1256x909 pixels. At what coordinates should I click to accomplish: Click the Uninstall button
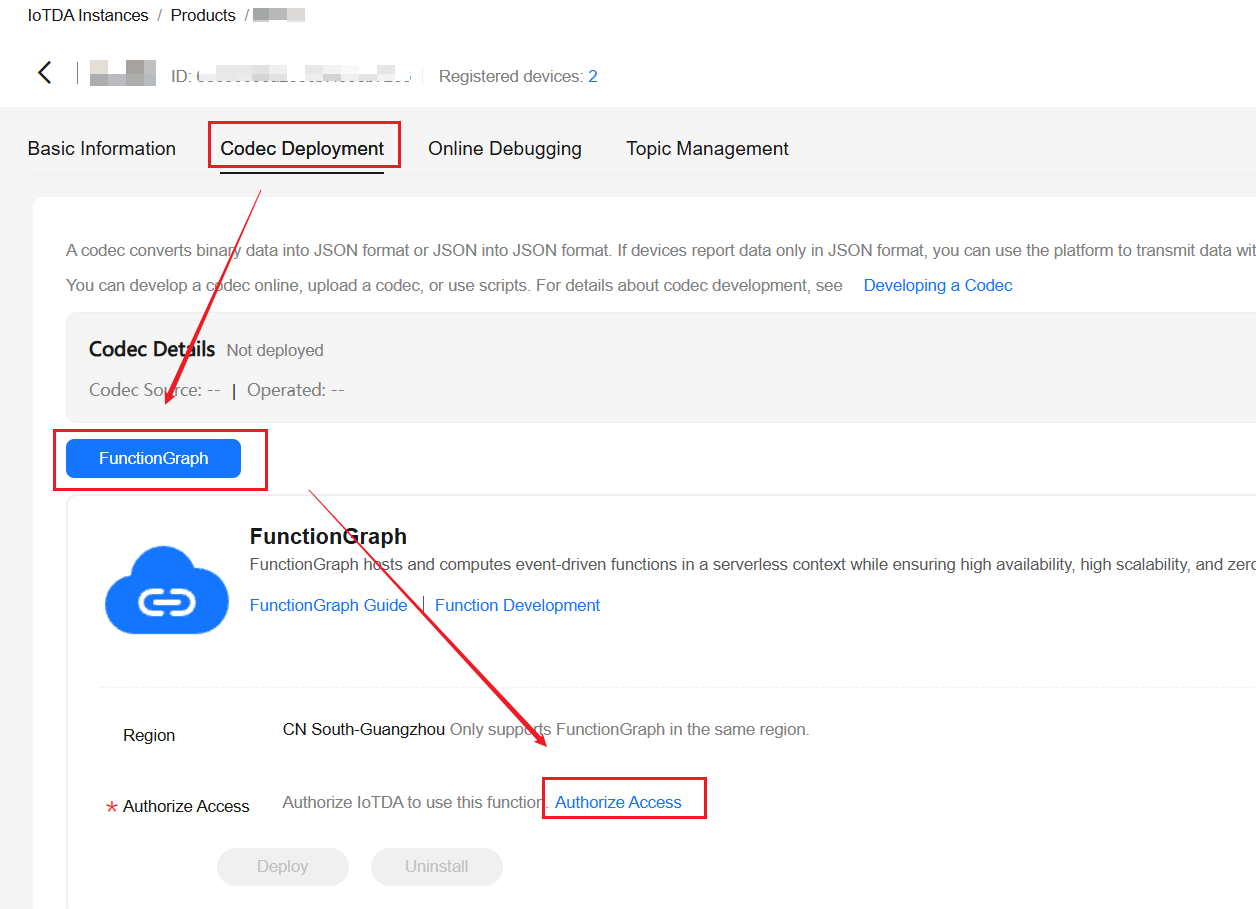[x=437, y=866]
